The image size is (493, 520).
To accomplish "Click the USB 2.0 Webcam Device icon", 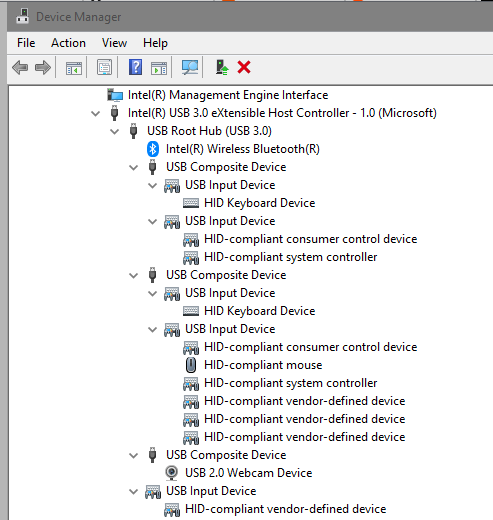I will pos(172,473).
